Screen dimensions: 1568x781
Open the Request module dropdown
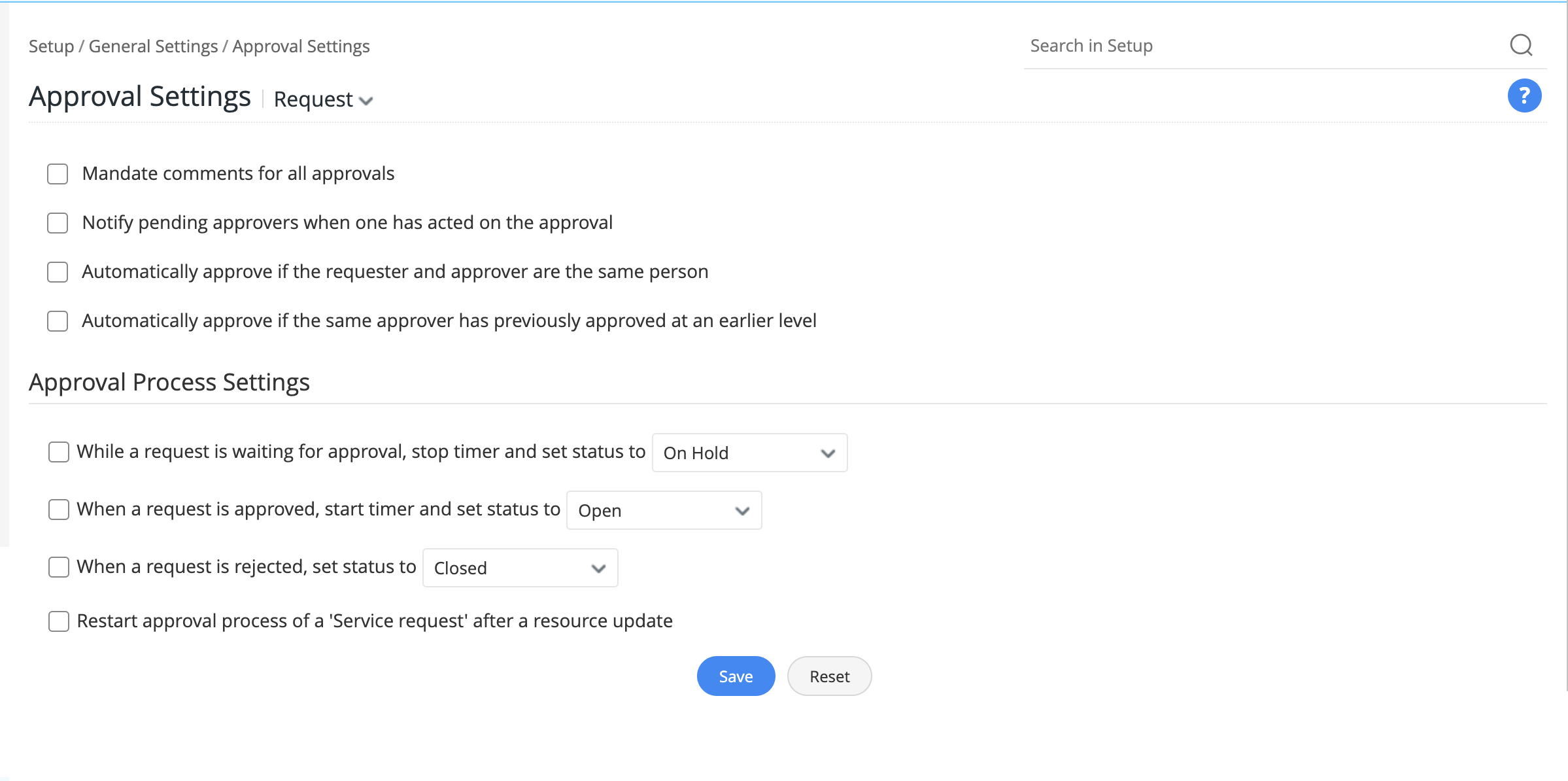click(x=322, y=99)
